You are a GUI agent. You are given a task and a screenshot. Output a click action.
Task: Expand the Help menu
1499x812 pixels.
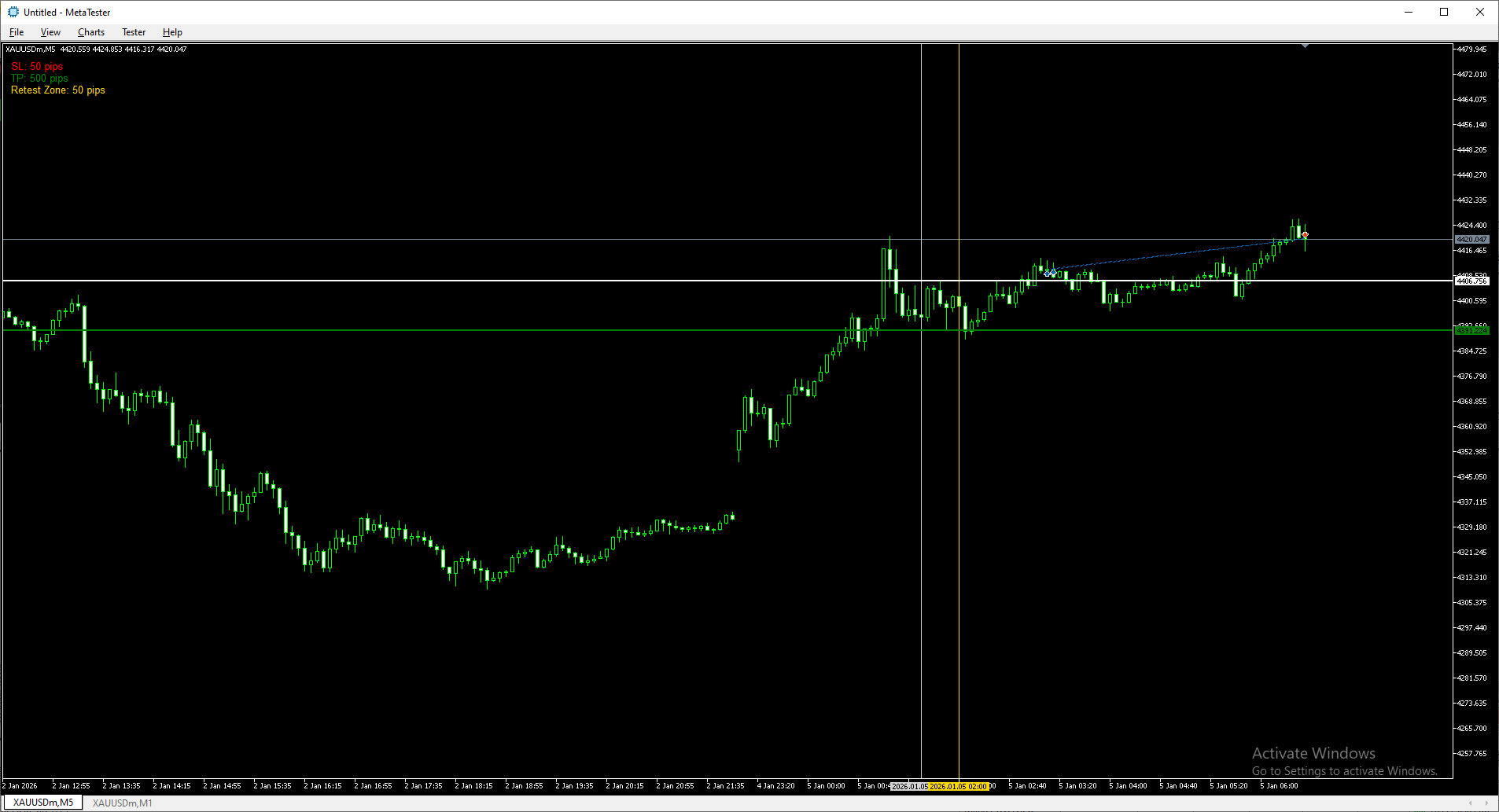[x=172, y=32]
